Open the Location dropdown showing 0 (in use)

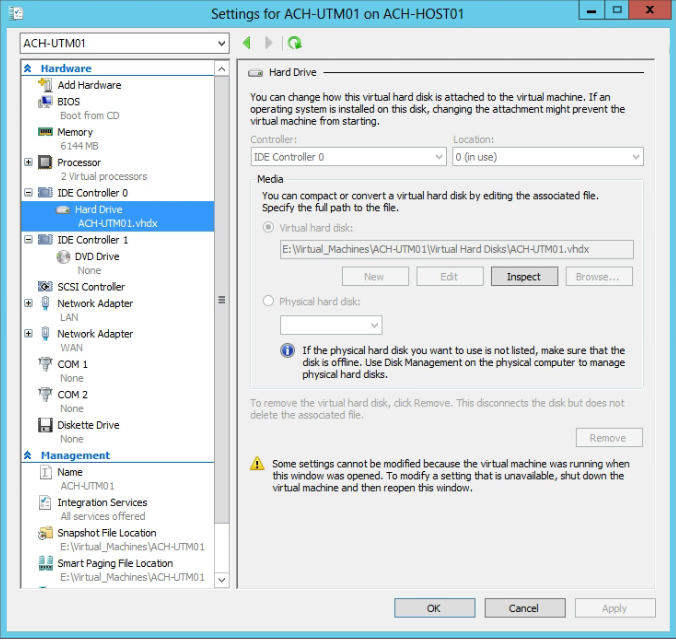pyautogui.click(x=548, y=157)
